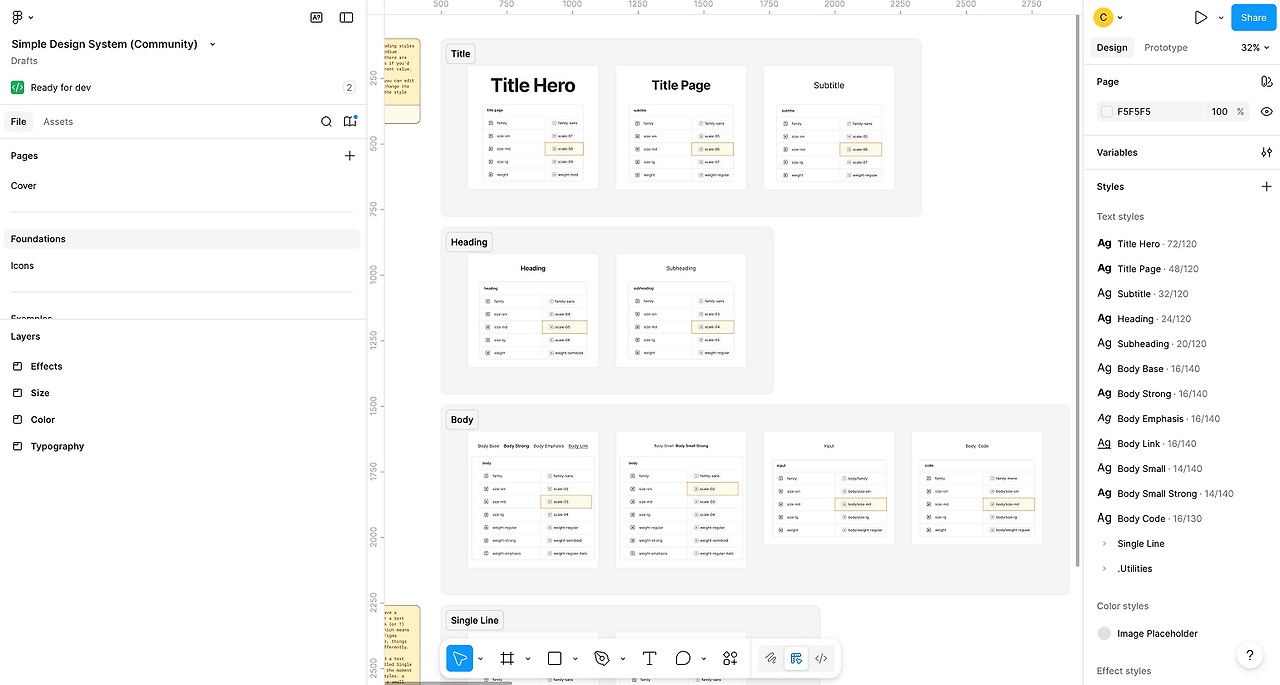Open Comment tool options chevron
Viewport: 1280px width, 685px height.
pyautogui.click(x=703, y=659)
